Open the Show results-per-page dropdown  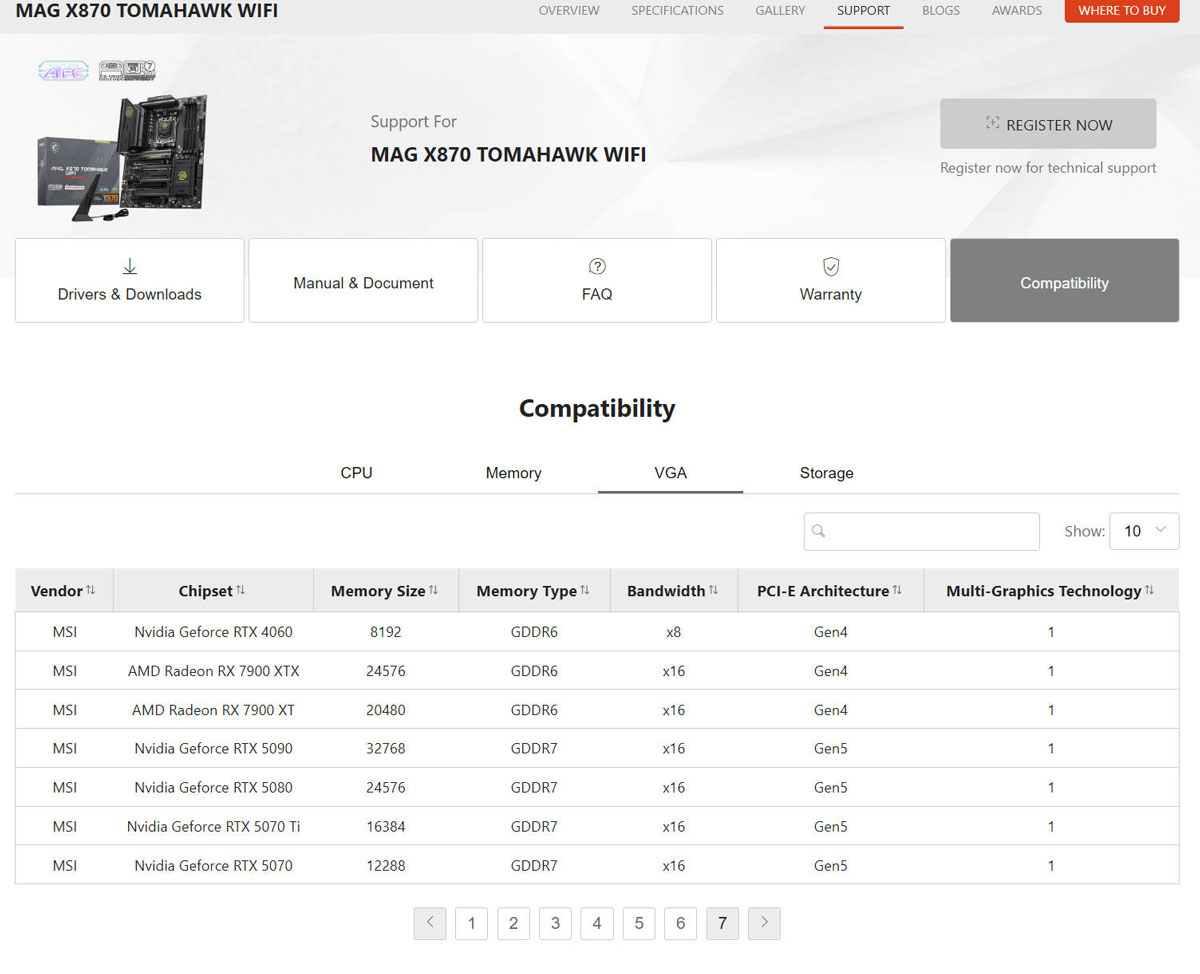1144,531
